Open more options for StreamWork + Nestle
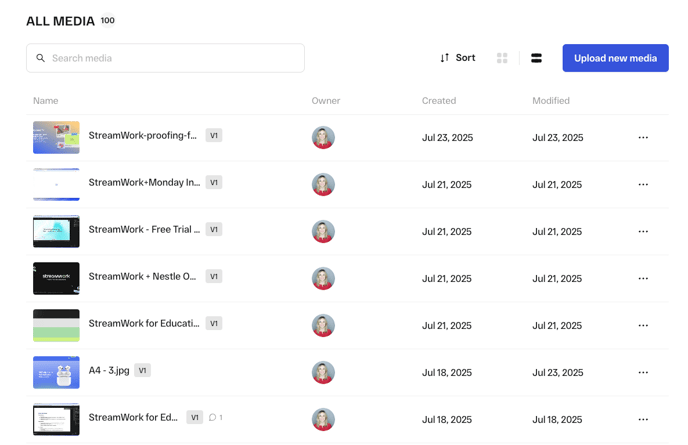The image size is (688, 445). [643, 279]
